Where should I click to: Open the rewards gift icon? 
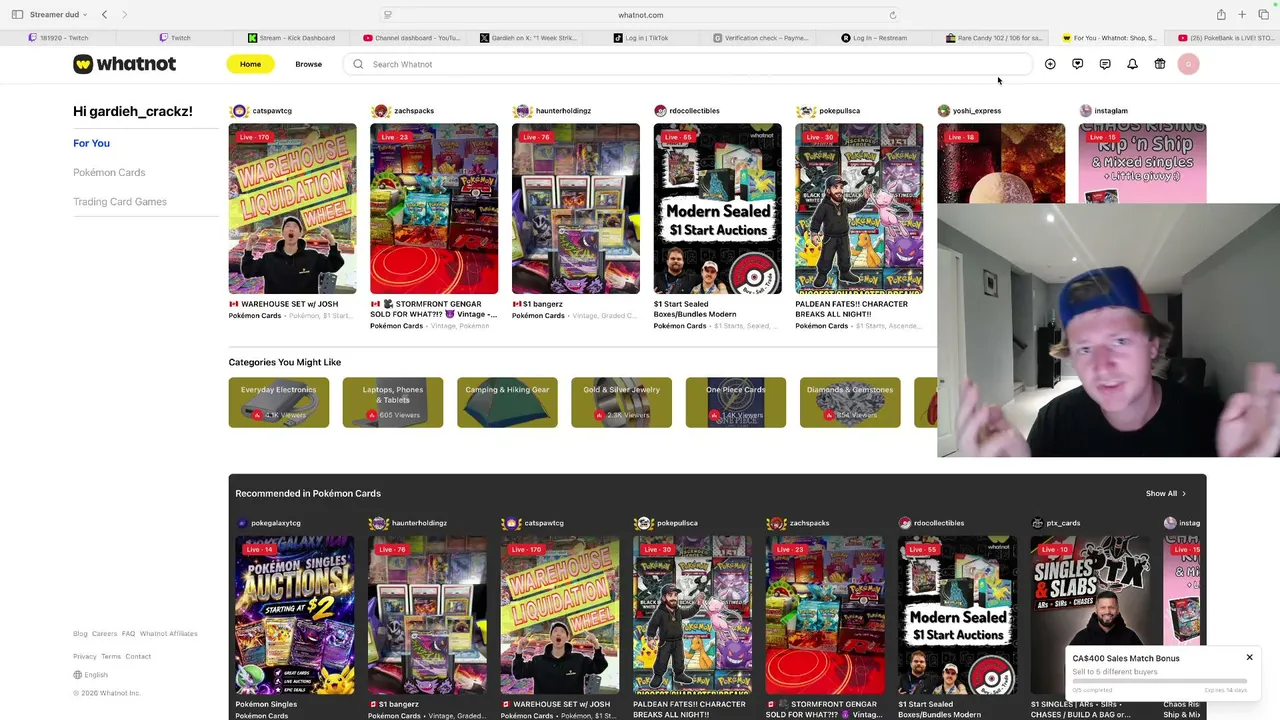1160,64
